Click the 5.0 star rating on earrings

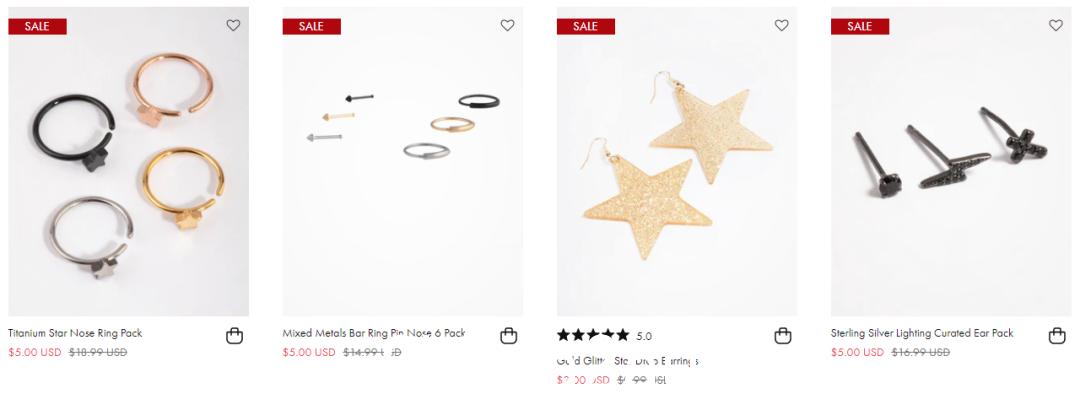click(604, 336)
